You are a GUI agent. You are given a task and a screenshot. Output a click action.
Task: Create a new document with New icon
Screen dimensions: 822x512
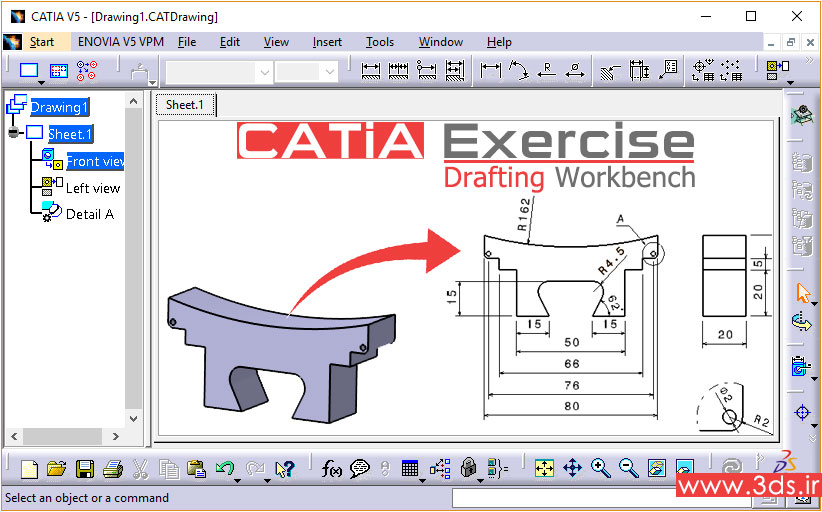[29, 468]
